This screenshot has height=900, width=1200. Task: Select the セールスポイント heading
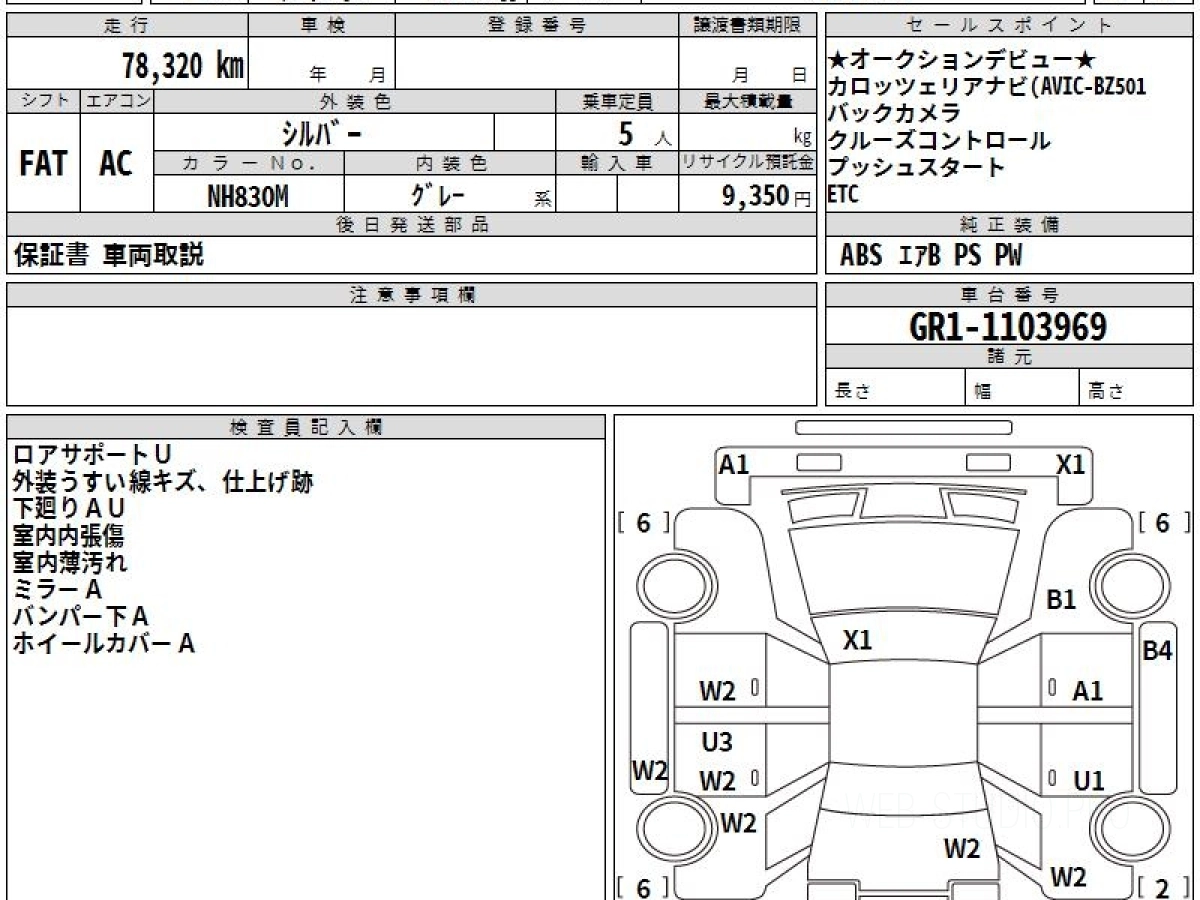(x=1010, y=25)
